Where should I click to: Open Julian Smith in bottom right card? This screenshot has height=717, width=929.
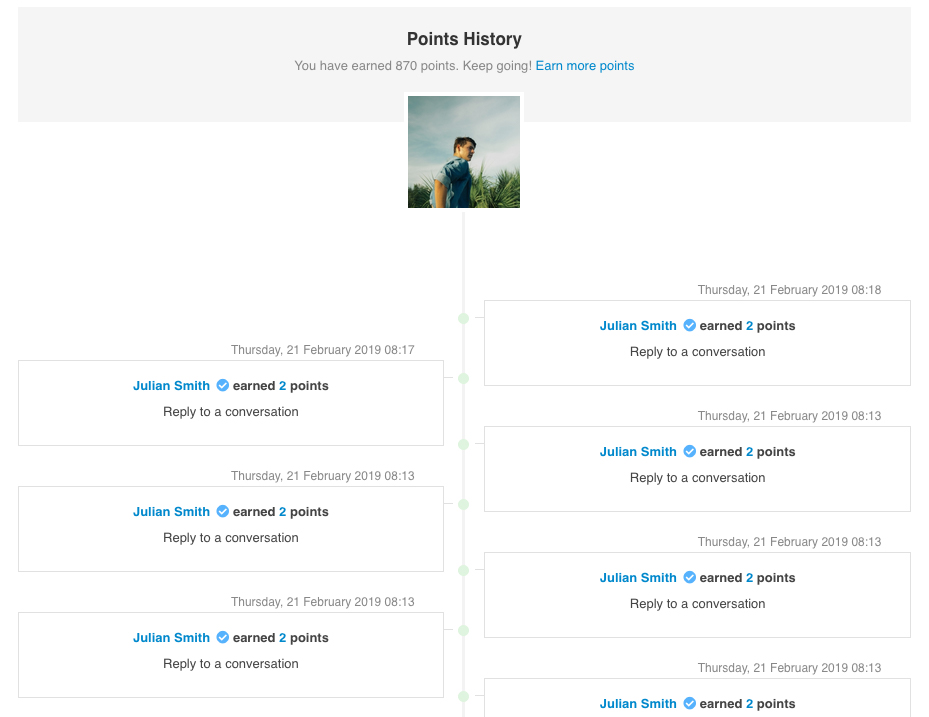click(638, 704)
